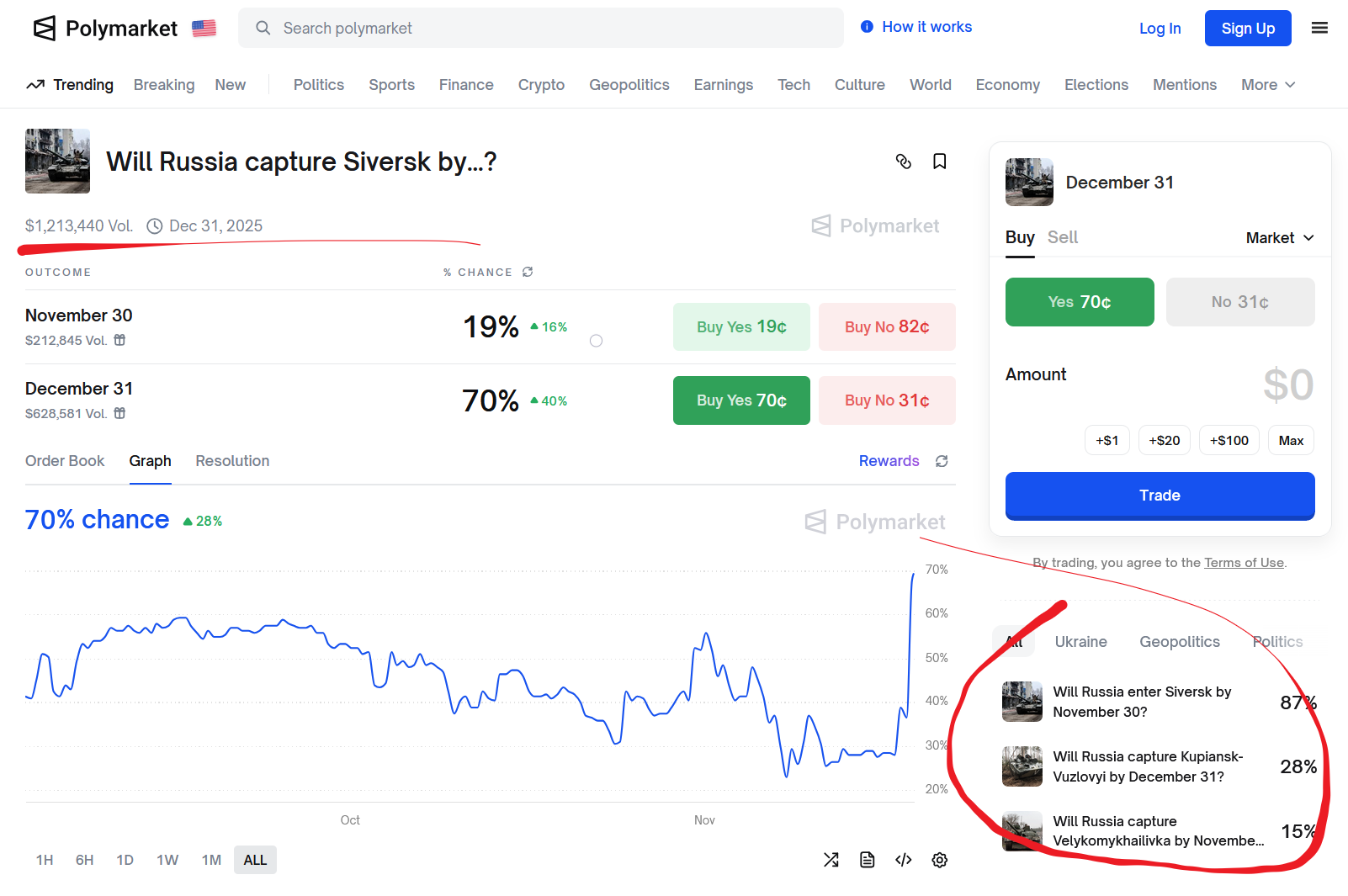
Task: Click the search magnifier icon
Action: point(263,28)
